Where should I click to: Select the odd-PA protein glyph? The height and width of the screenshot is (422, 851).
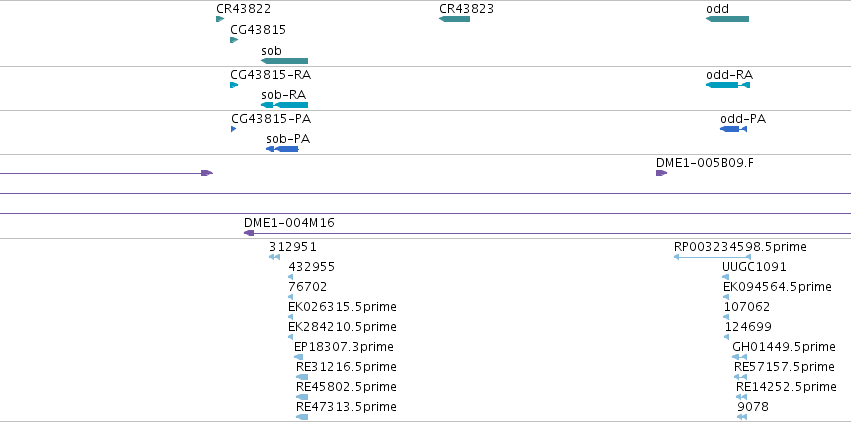[x=733, y=129]
